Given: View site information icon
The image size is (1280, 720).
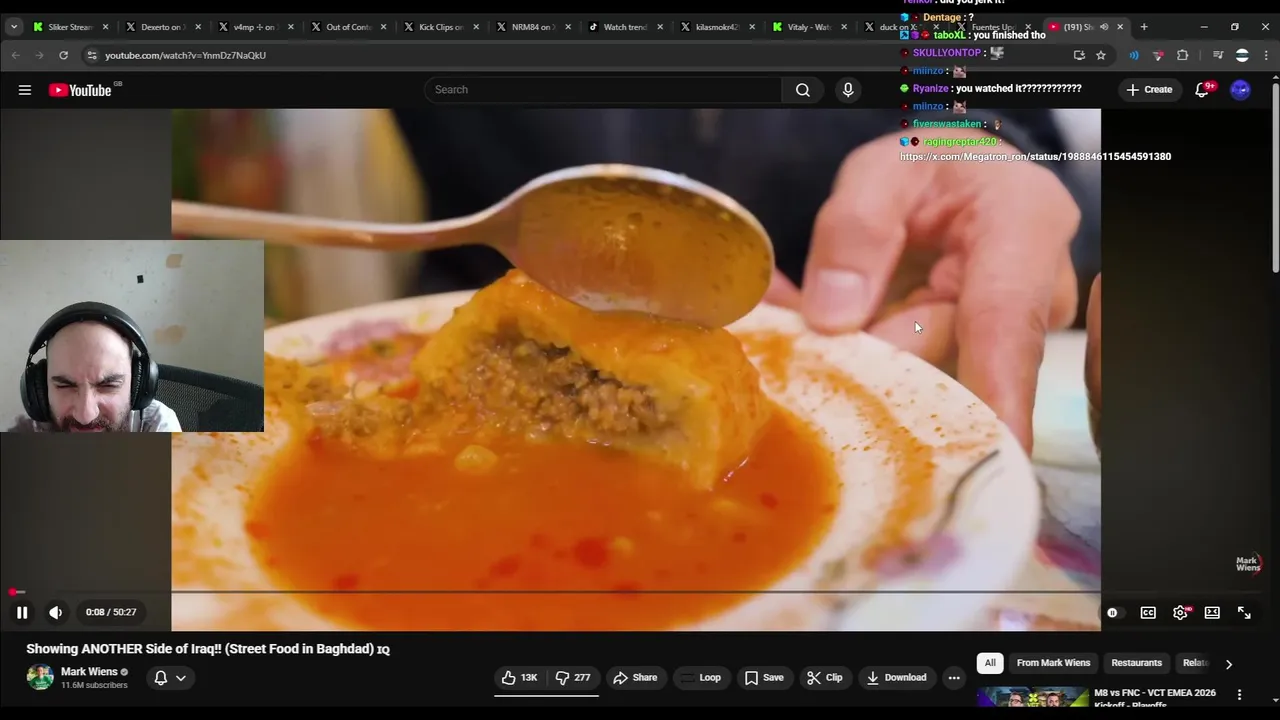Looking at the screenshot, I should coord(92,55).
